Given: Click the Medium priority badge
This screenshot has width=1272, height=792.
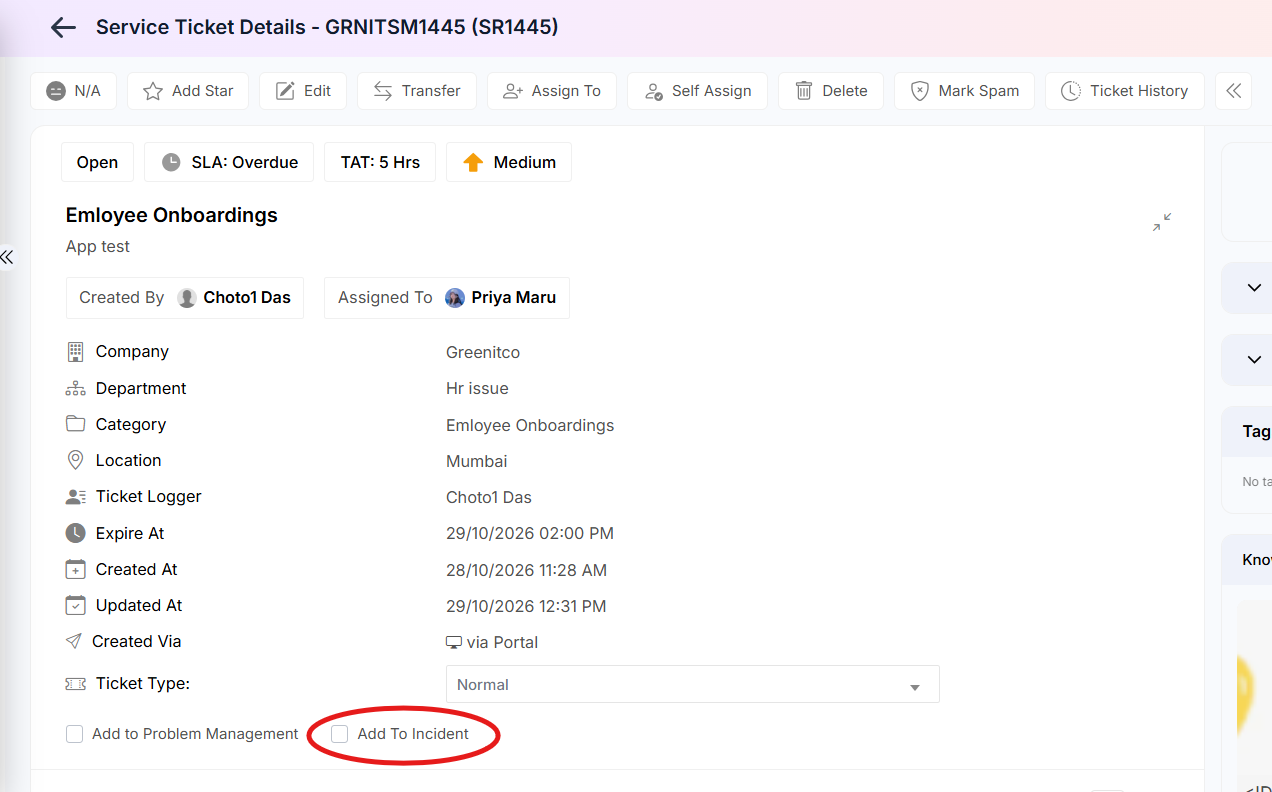Looking at the screenshot, I should 509,162.
